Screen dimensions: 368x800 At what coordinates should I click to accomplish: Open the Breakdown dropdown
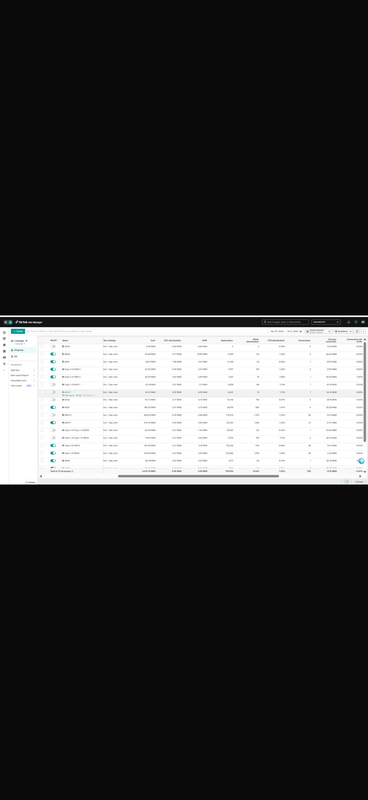343,331
